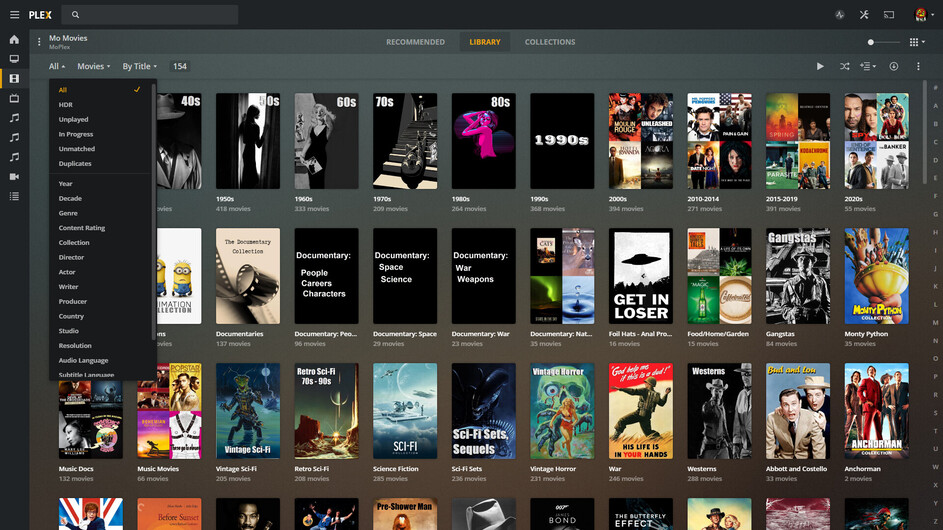
Task: Switch to the Recommended tab
Action: (x=416, y=42)
